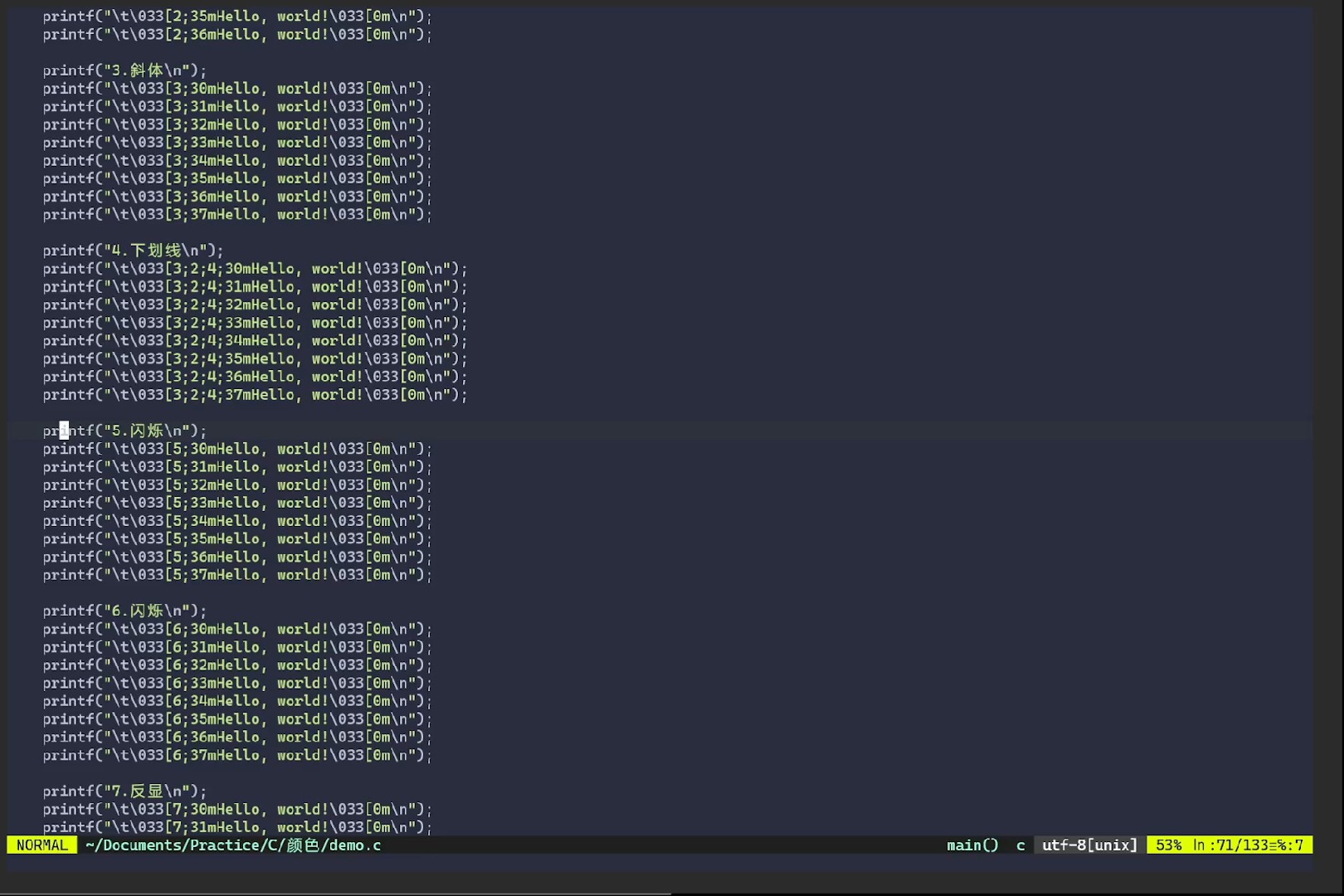Place cursor on line with "[3;2;4;33mHello"
1344x896 pixels.
tap(255, 323)
